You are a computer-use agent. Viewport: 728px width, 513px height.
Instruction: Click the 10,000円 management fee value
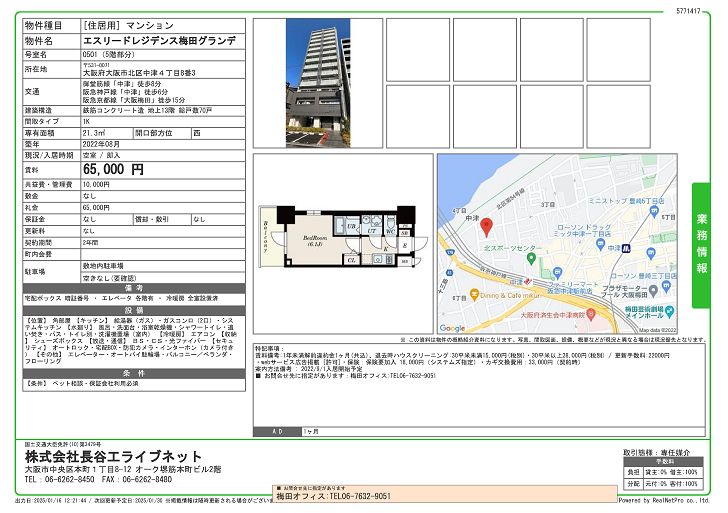tap(96, 185)
